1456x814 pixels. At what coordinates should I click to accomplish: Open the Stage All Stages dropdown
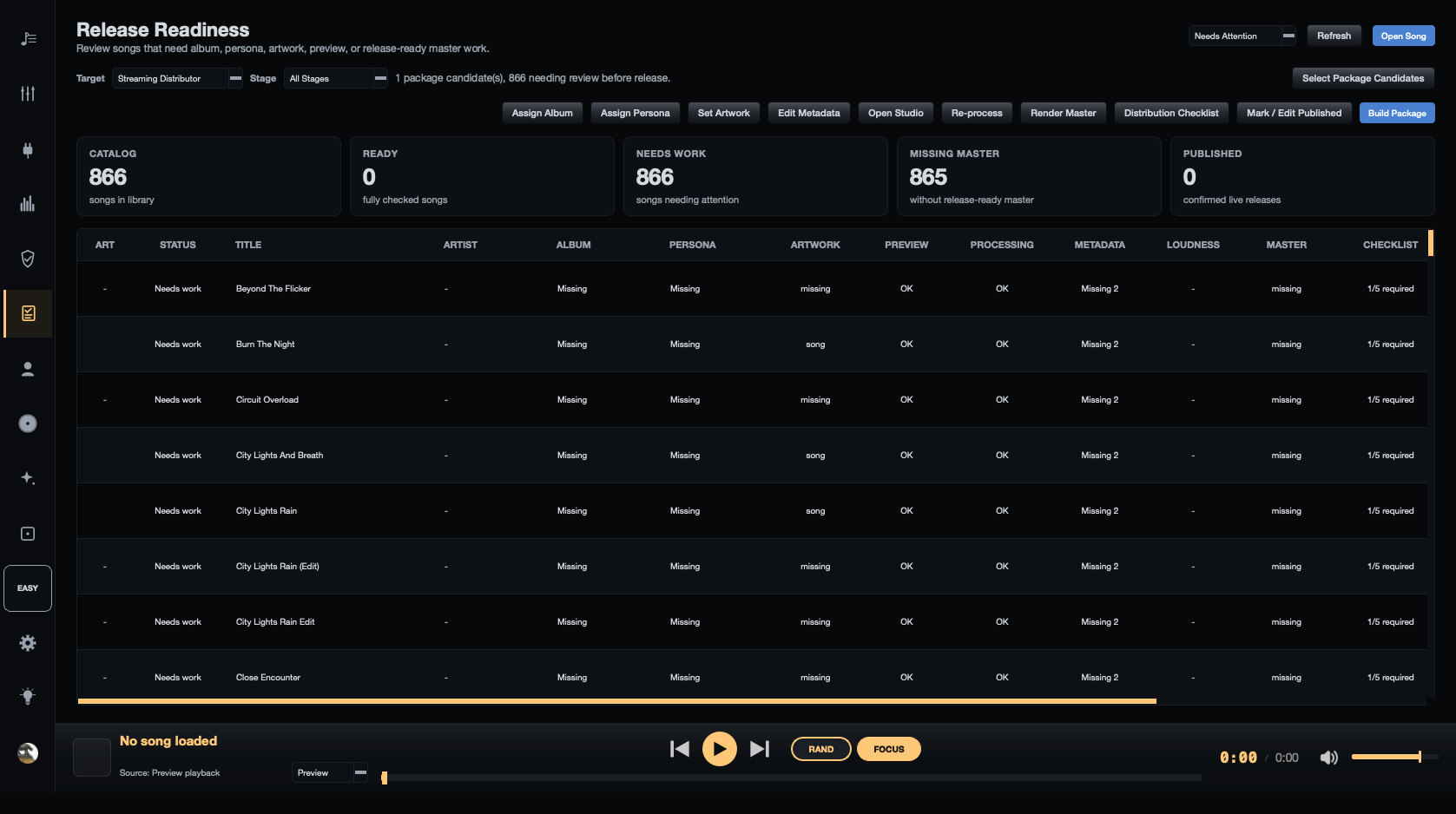[335, 78]
